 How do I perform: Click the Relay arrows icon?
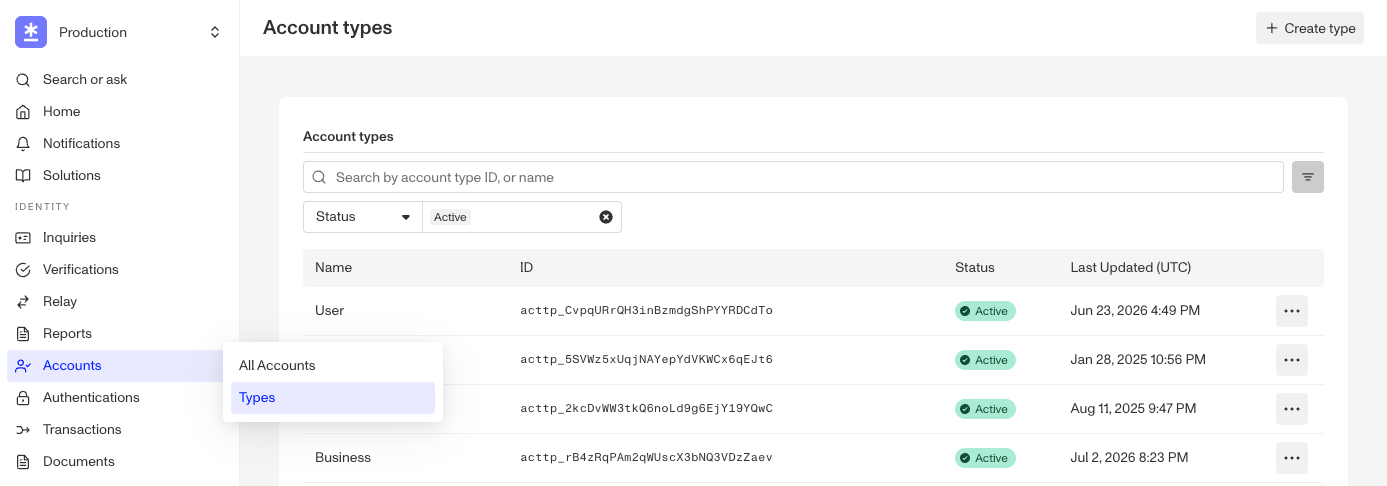pos(23,302)
